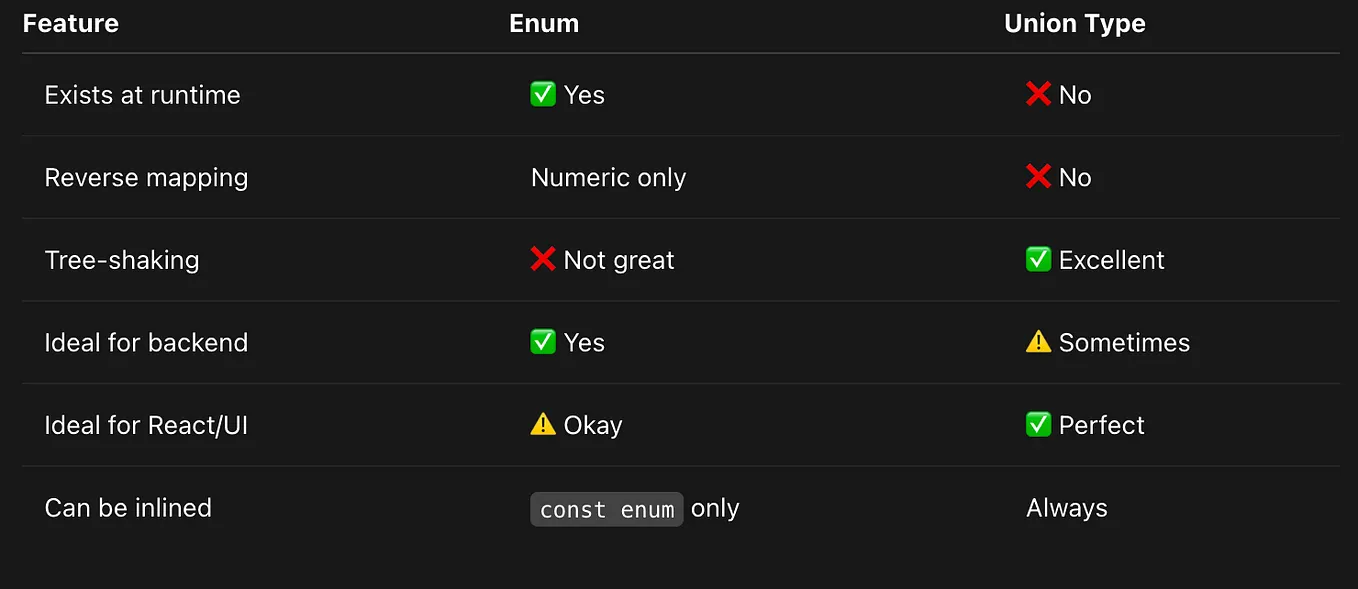Viewport: 1358px width, 589px height.
Task: Click green checkmark beside Excellent
Action: (1039, 259)
